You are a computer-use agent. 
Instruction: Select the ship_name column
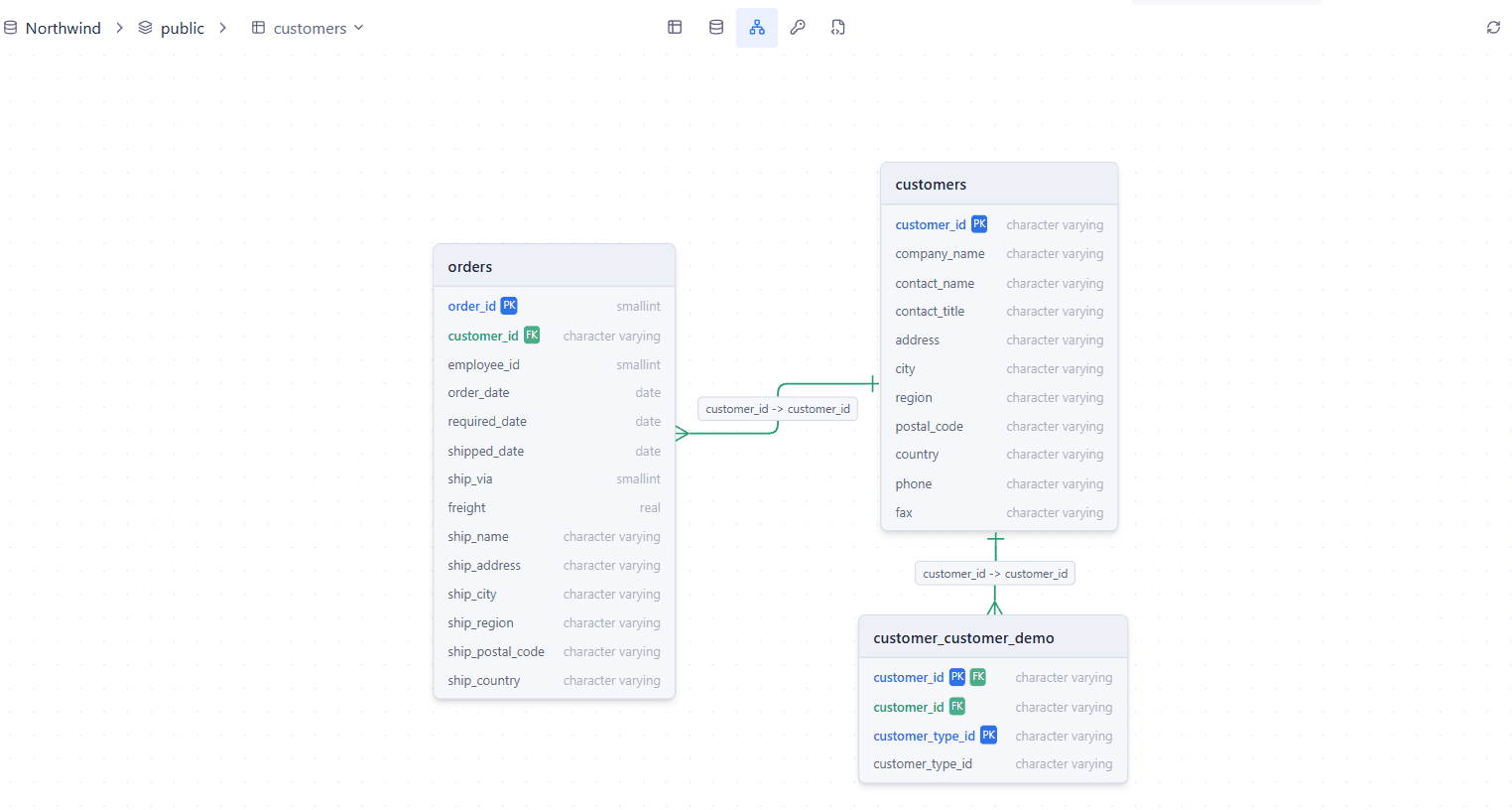[555, 537]
